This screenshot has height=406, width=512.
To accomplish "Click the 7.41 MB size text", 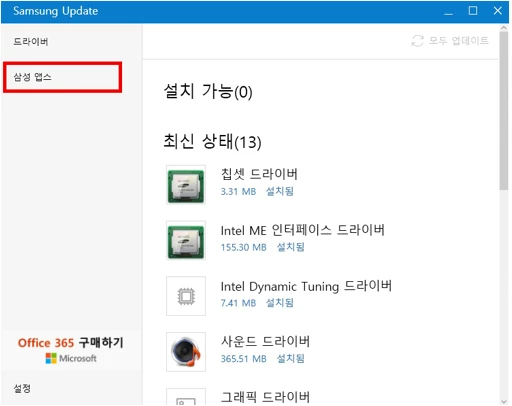I will [238, 303].
